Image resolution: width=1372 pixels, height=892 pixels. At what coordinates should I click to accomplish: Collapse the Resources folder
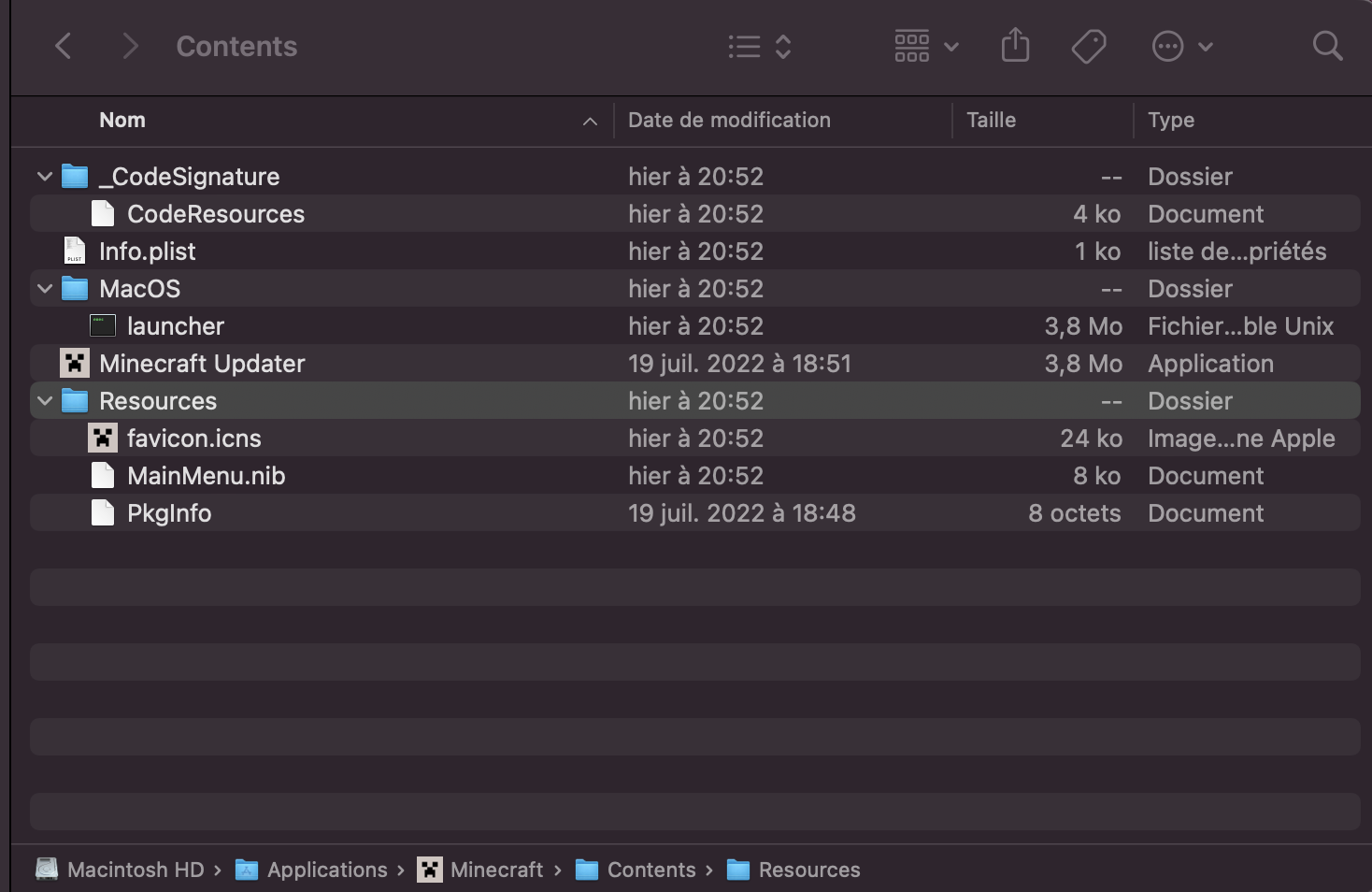(44, 400)
